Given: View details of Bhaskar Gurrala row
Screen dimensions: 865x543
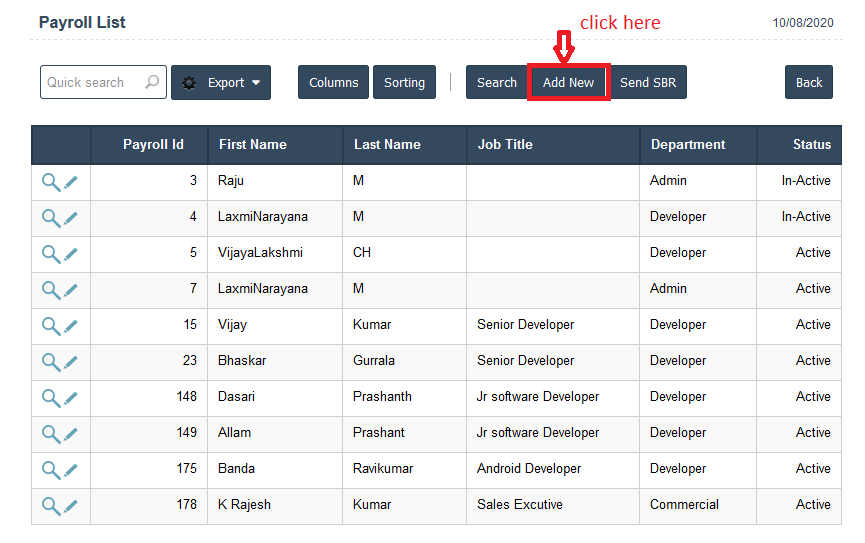Looking at the screenshot, I should tap(50, 362).
